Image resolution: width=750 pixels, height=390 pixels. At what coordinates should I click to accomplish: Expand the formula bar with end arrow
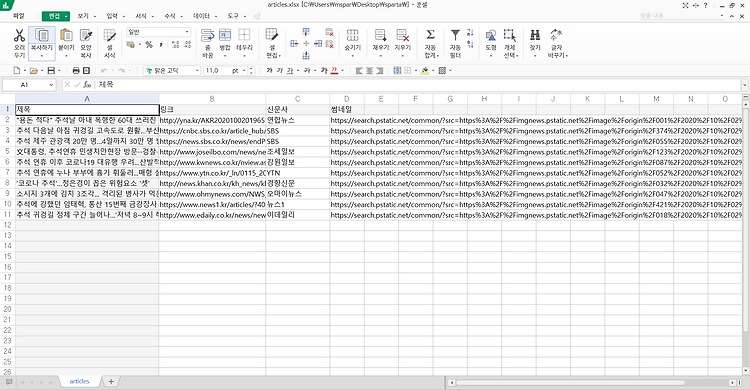click(x=745, y=85)
